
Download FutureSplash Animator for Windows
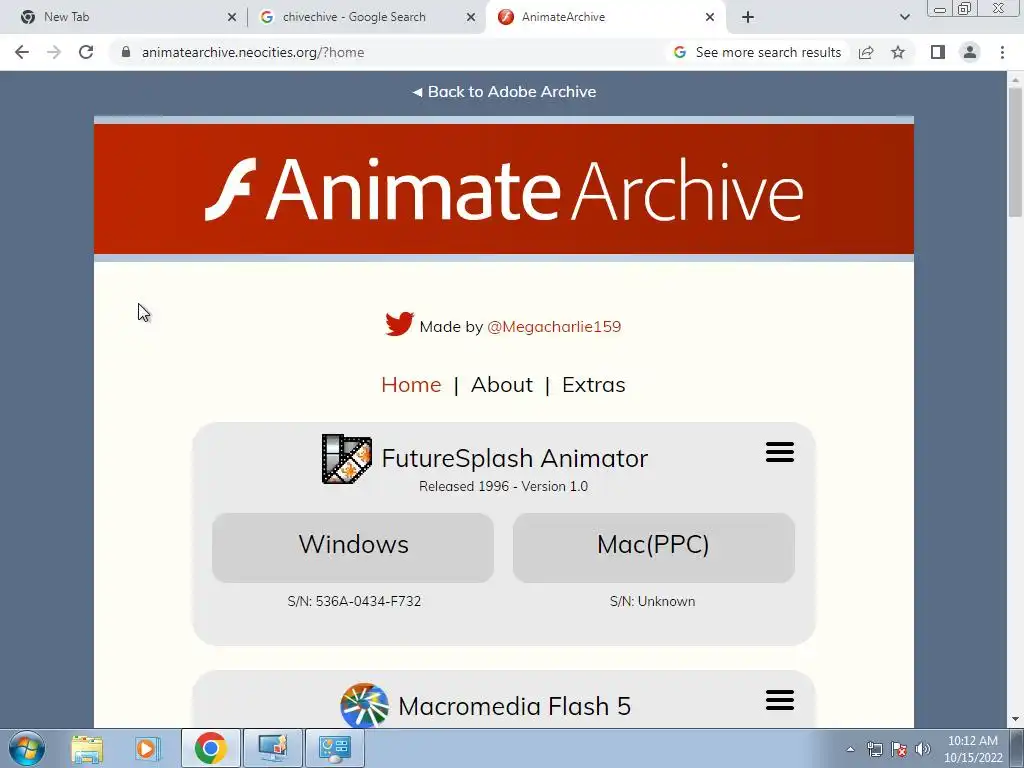click(x=353, y=547)
